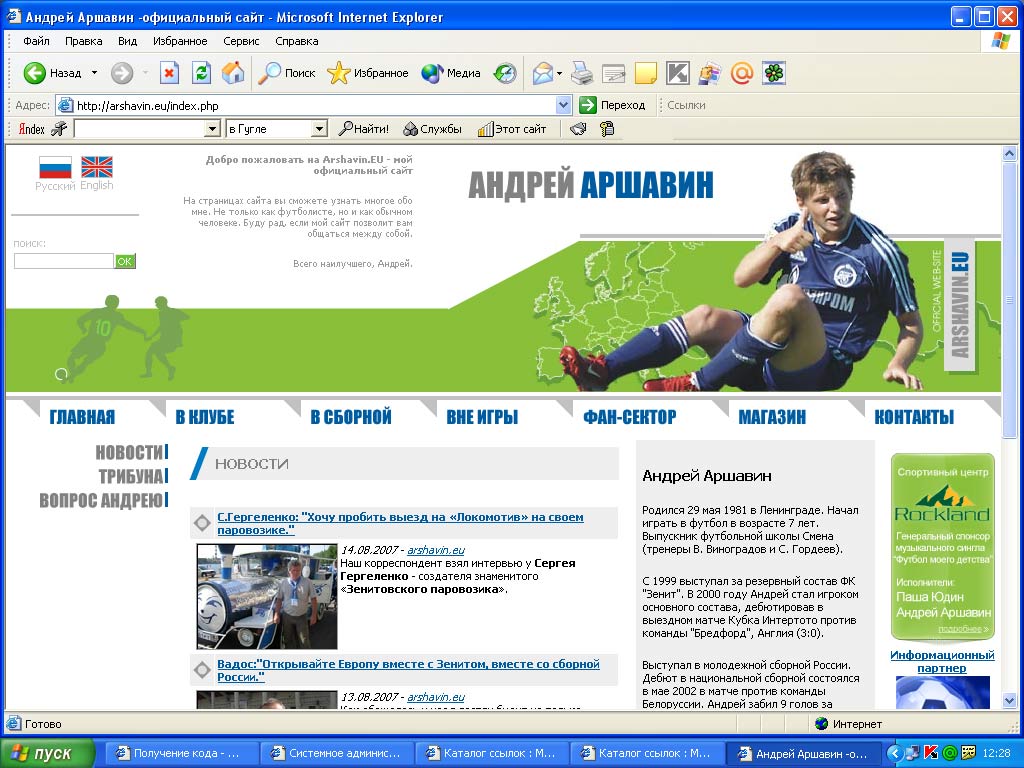Open the 'в Гугле' search engine combo box
This screenshot has height=768, width=1024.
click(x=276, y=129)
